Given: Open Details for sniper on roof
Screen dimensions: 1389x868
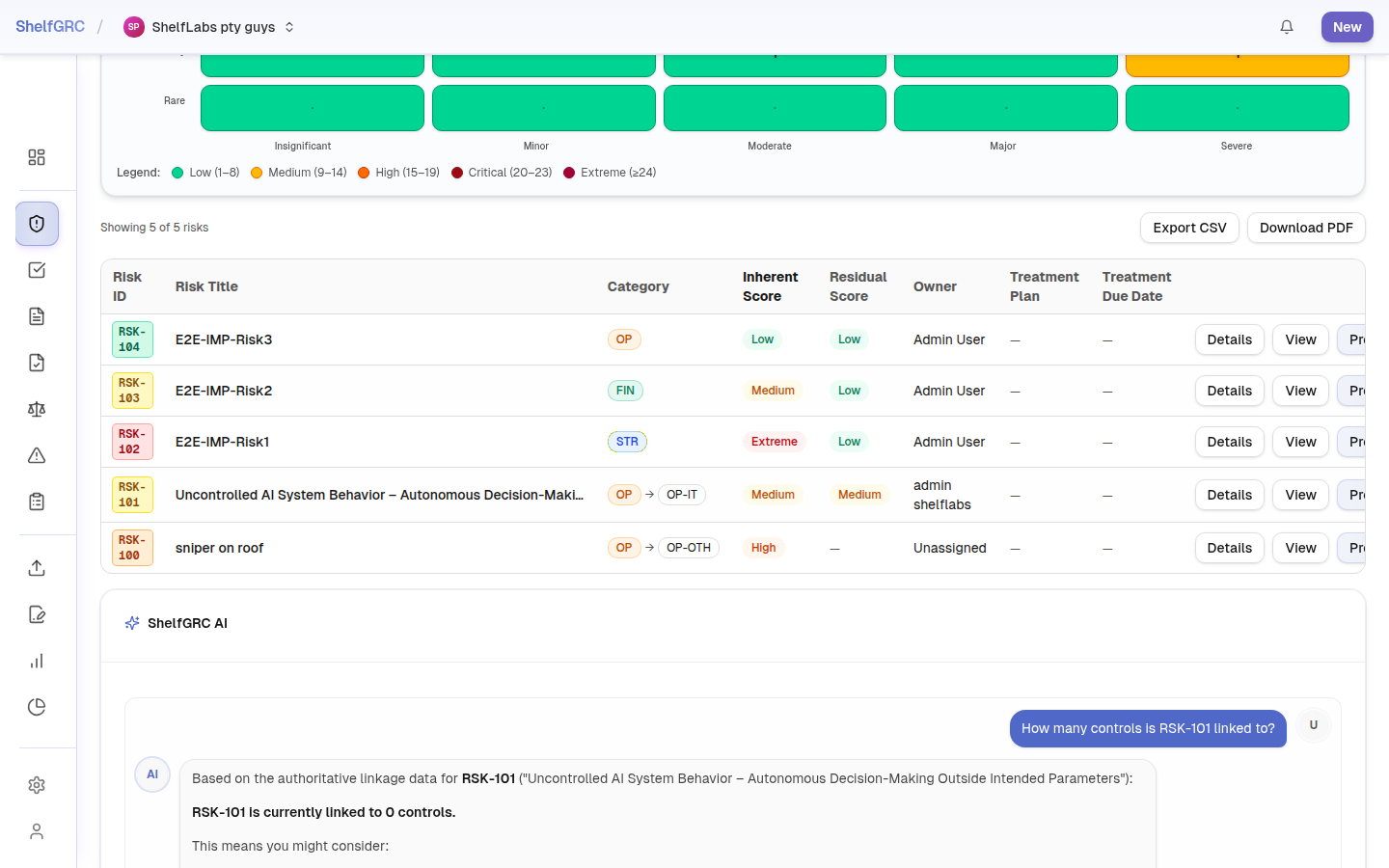Looking at the screenshot, I should coord(1230,548).
